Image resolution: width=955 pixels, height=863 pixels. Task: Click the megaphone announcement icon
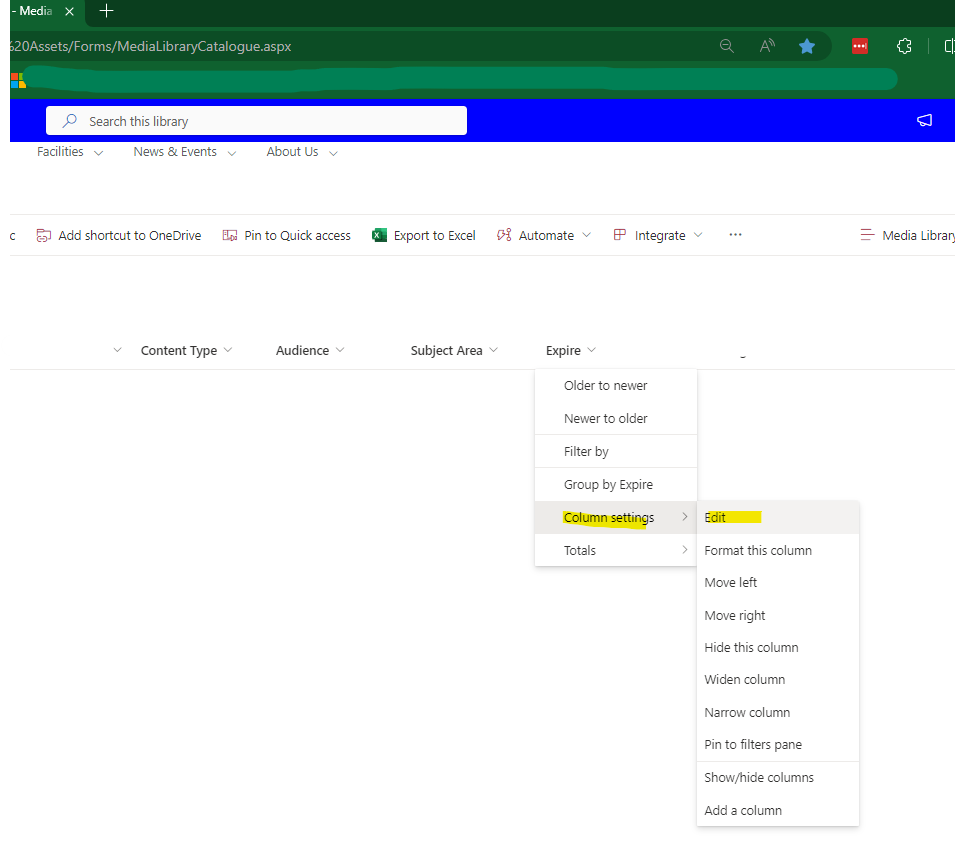point(925,120)
